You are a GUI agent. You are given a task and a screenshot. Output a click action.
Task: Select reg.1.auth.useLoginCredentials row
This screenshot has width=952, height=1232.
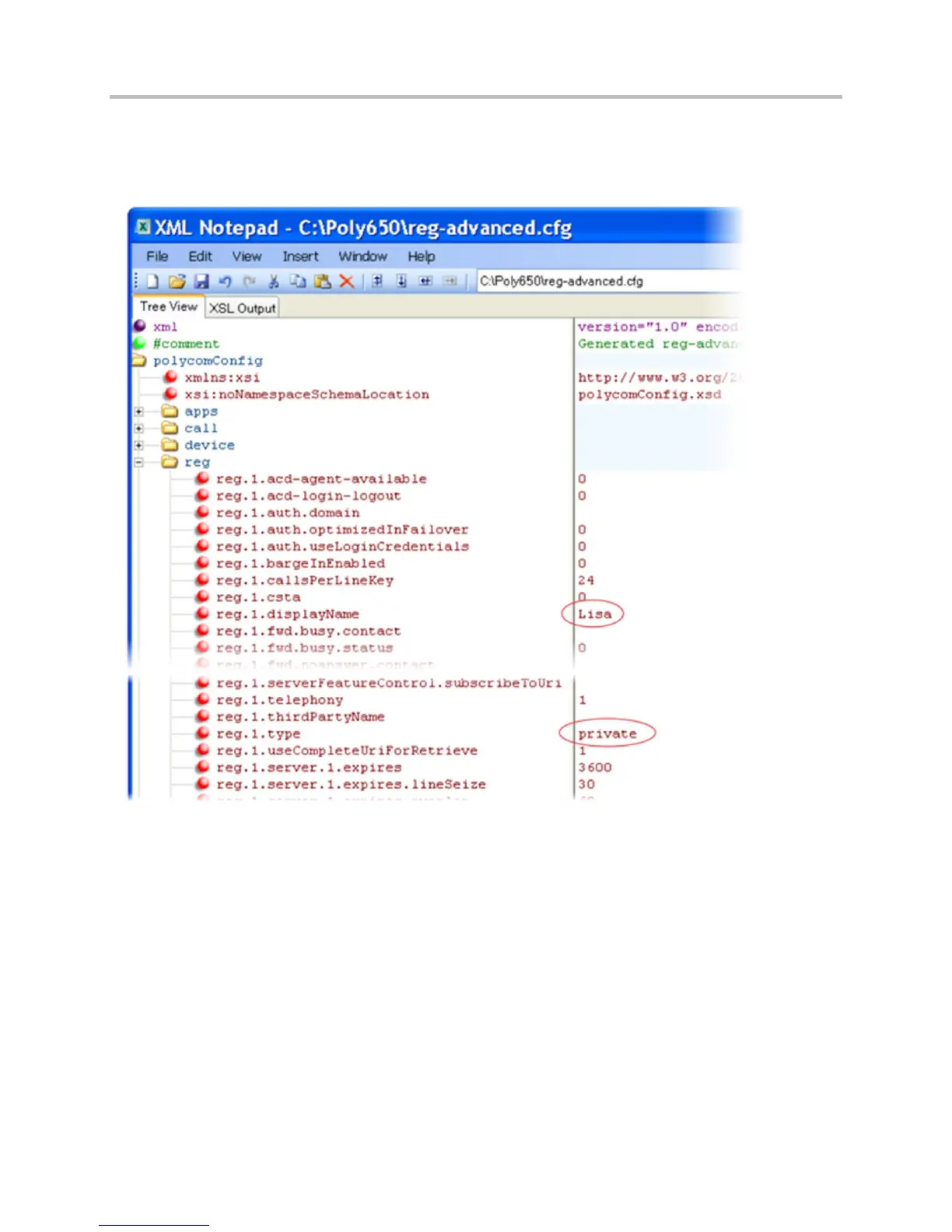tap(343, 547)
